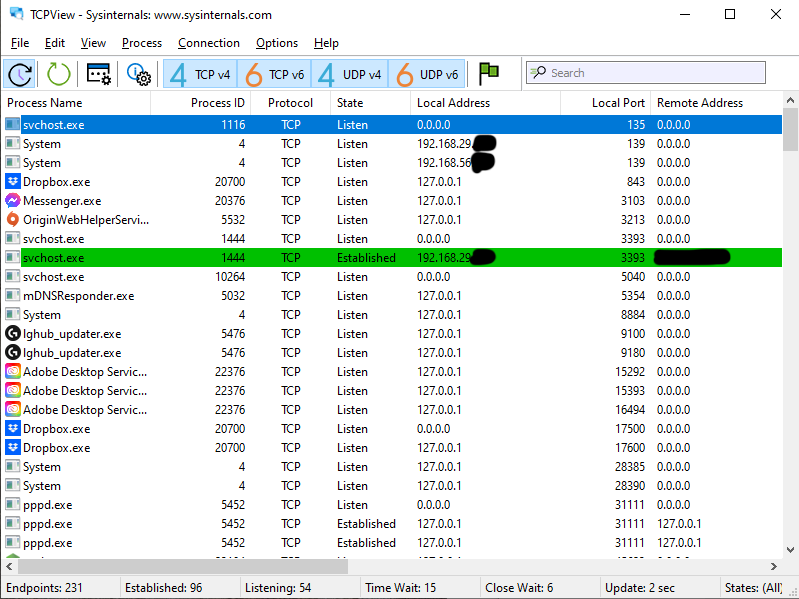Click the Messenger.exe icon
Image resolution: width=799 pixels, height=599 pixels.
click(13, 201)
